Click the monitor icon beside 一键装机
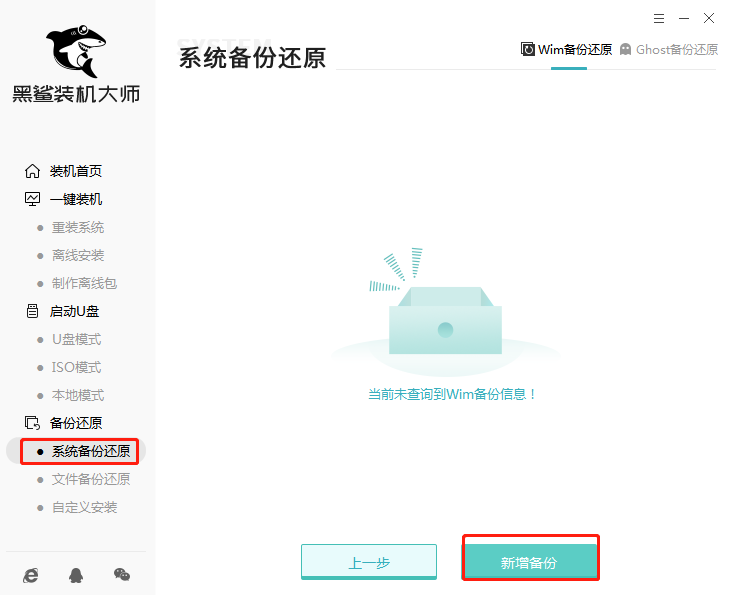731x595 pixels. 32,199
